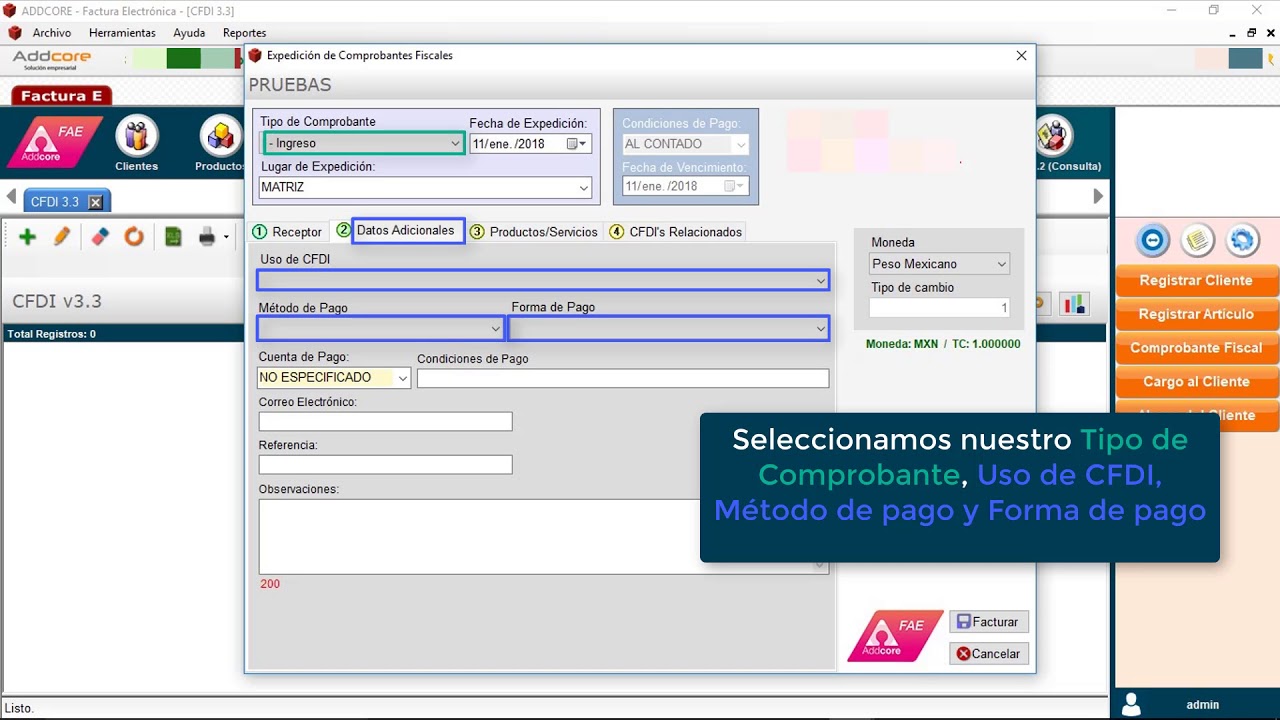Open the printer options dropdown arrow
The height and width of the screenshot is (720, 1280).
(226, 238)
